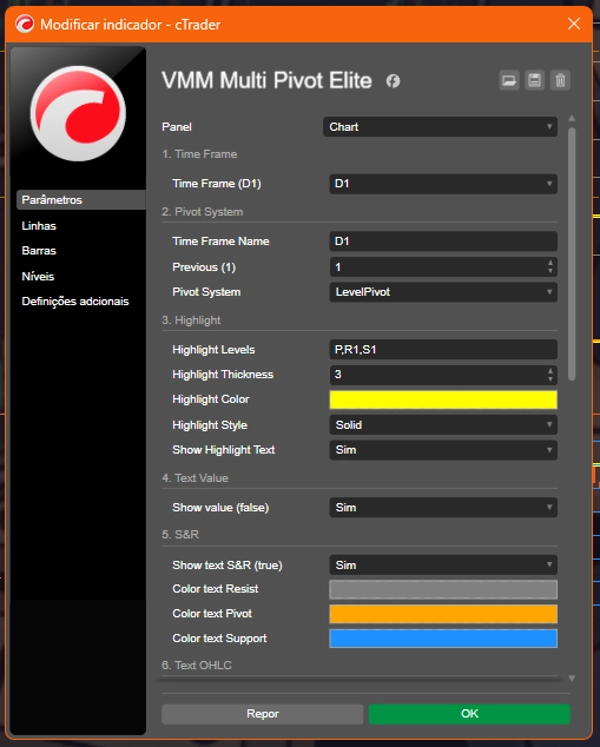600x747 pixels.
Task: Click the VMM Multi Pivot Elite title
Action: point(267,81)
